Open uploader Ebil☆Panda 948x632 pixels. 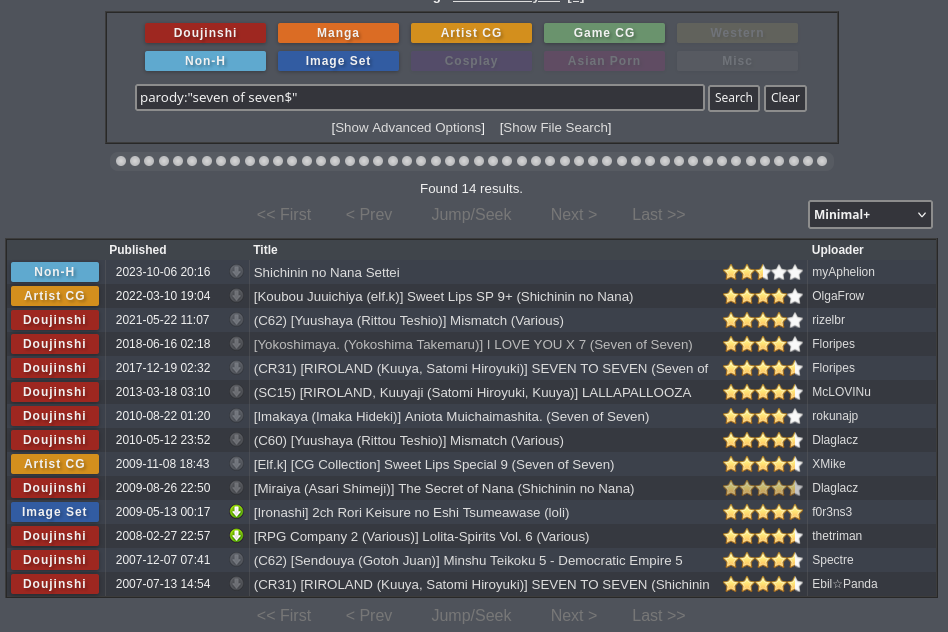point(845,584)
